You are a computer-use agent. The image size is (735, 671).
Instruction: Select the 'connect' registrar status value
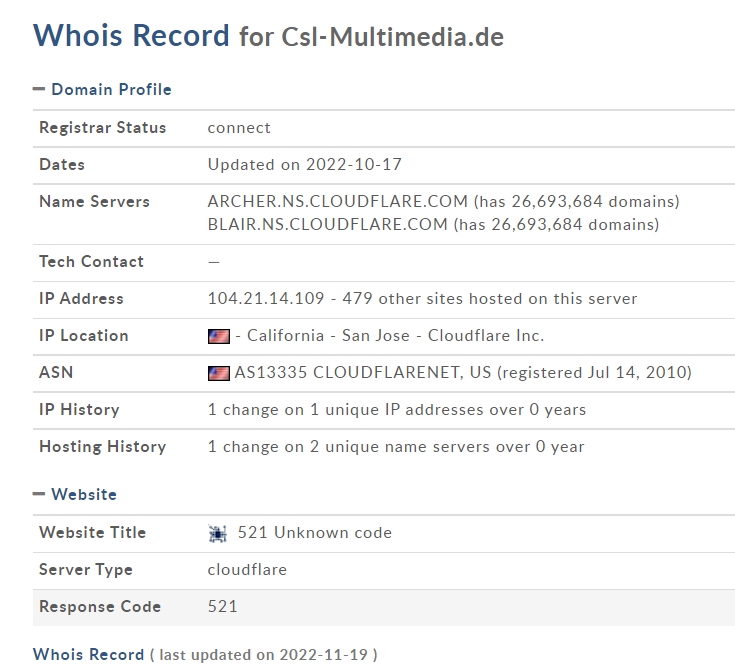239,128
